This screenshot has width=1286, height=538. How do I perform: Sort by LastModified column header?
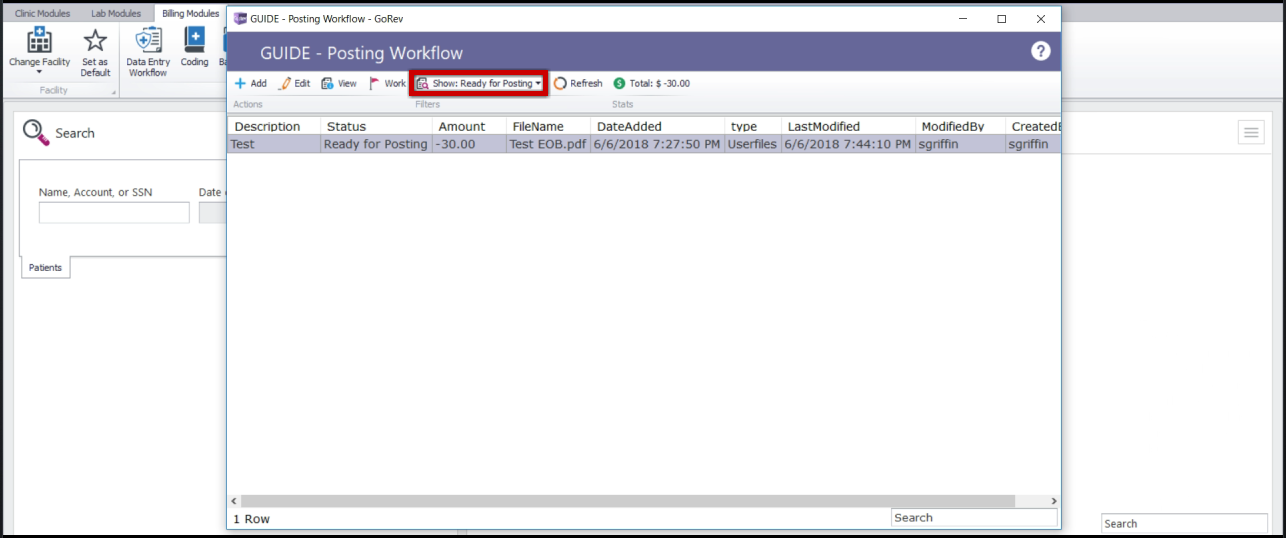coord(848,126)
